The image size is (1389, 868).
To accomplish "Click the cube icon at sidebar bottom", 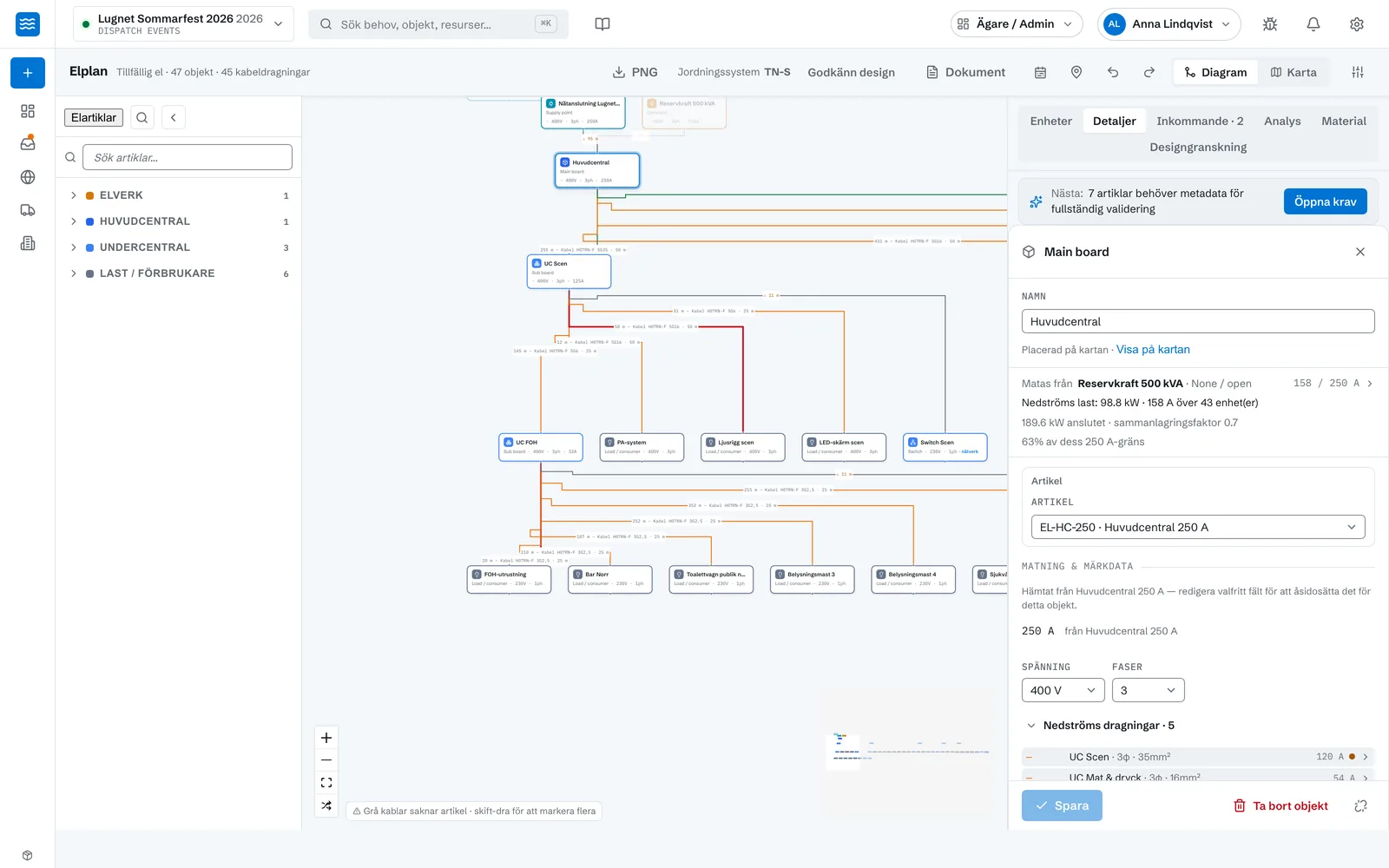I will pos(28,855).
